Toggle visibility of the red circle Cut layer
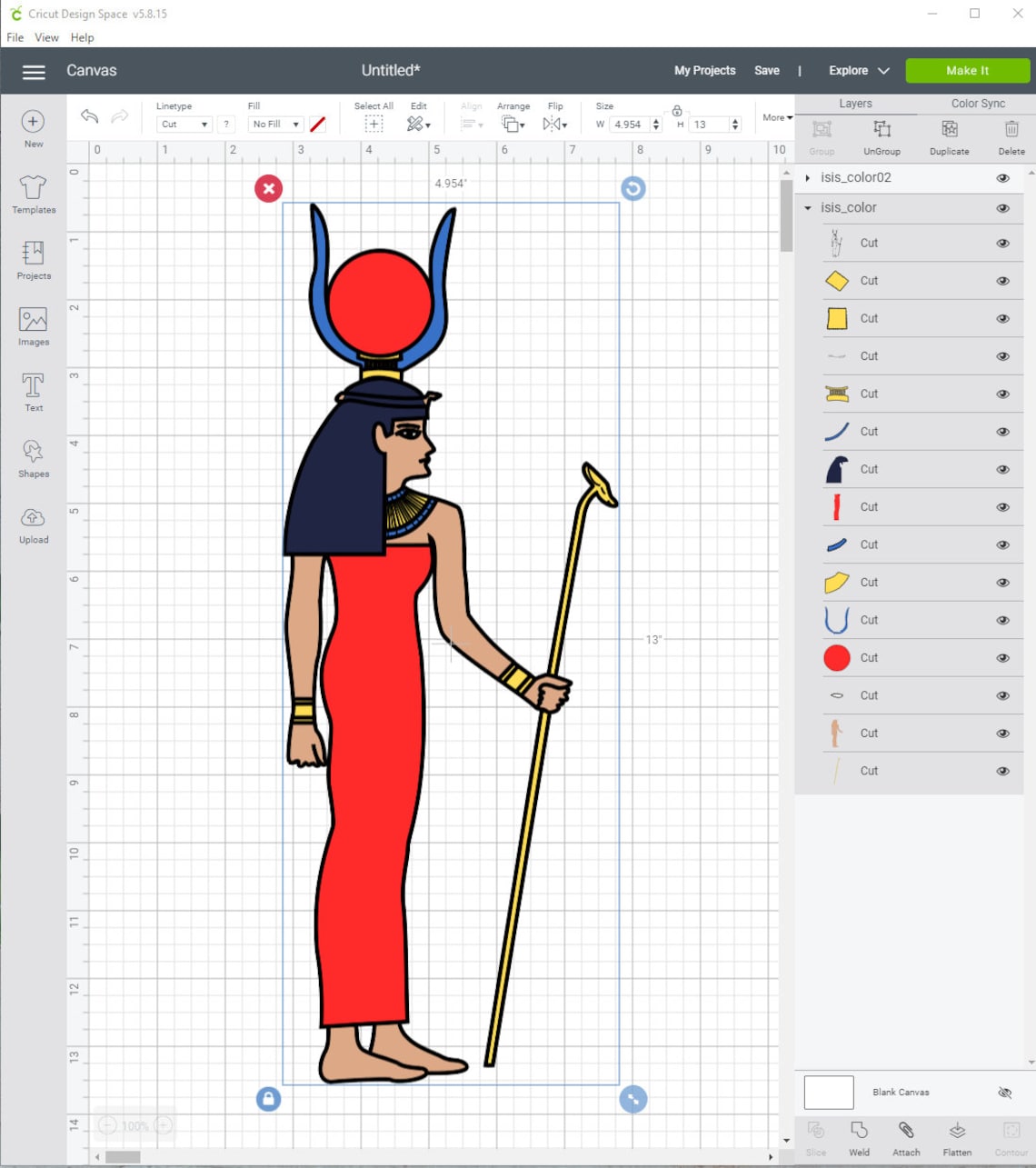This screenshot has width=1036, height=1168. 1002,657
